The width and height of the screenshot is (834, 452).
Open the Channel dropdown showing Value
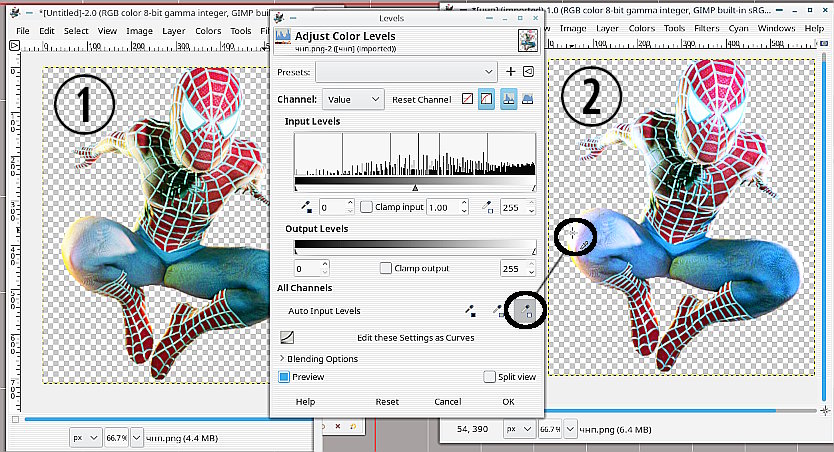coord(353,99)
